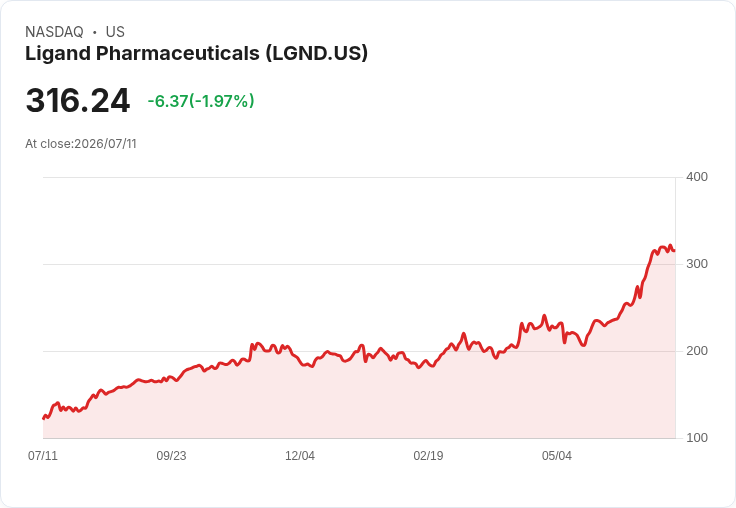Click the NASDAQ exchange label
Screen dimensions: 736x508
tap(54, 32)
